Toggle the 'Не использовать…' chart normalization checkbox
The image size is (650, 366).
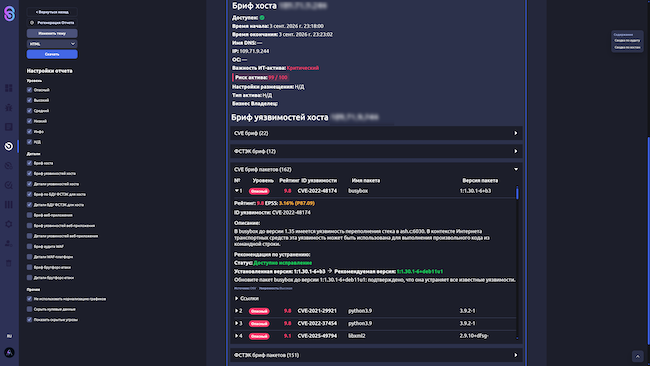tap(29, 299)
